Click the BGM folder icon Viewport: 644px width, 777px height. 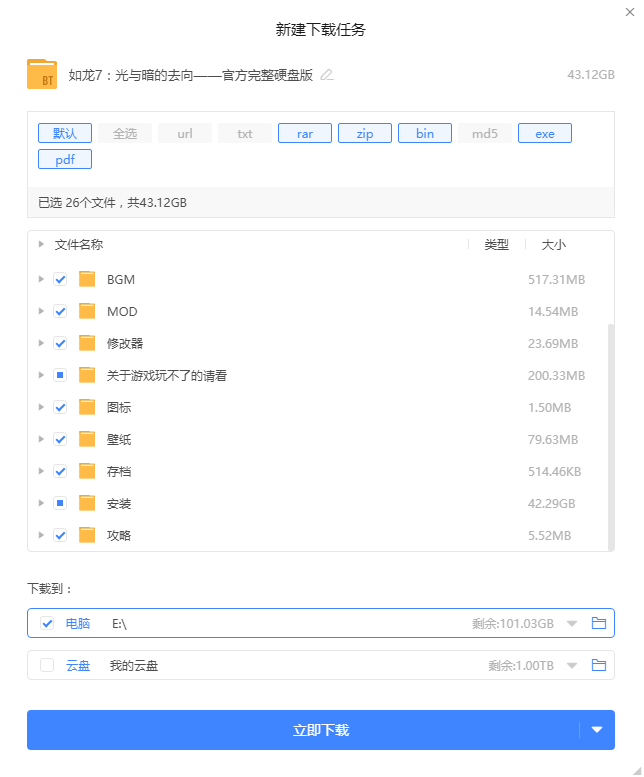[87, 279]
